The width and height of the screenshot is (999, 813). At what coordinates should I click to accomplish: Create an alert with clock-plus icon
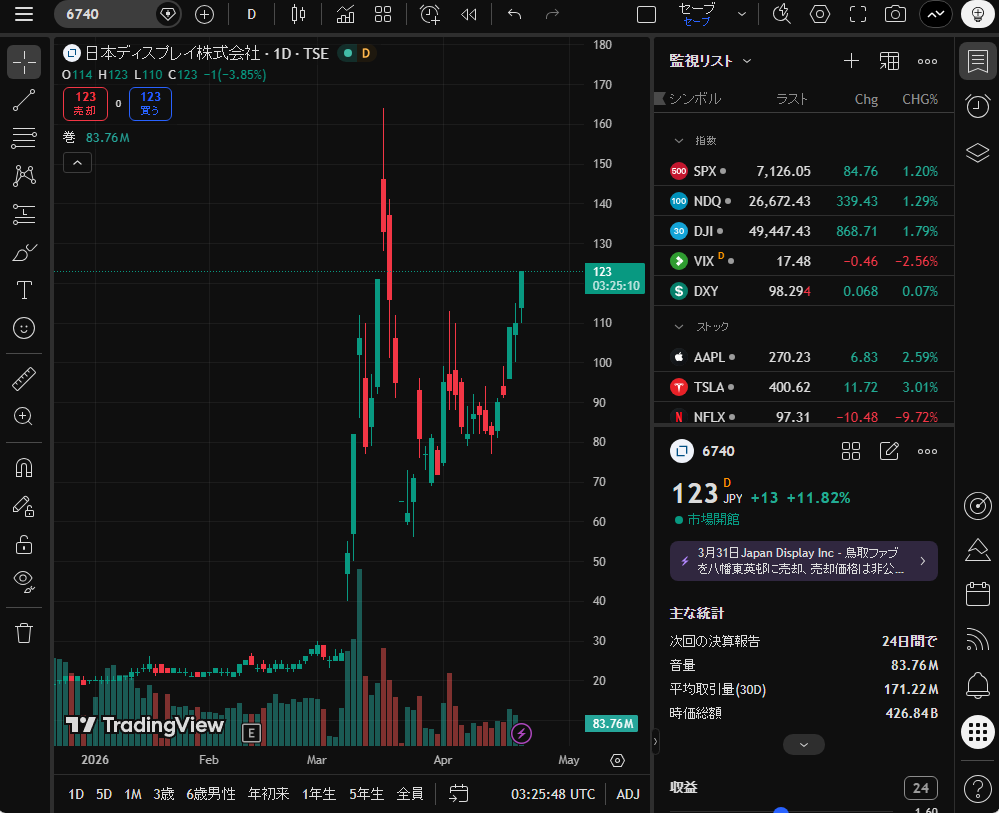point(430,14)
